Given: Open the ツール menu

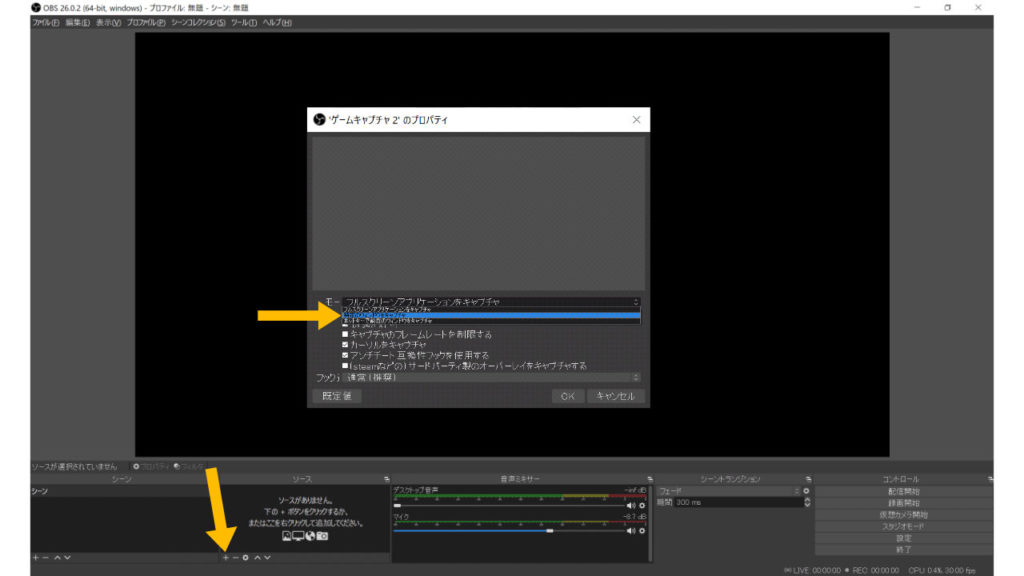Looking at the screenshot, I should (244, 23).
